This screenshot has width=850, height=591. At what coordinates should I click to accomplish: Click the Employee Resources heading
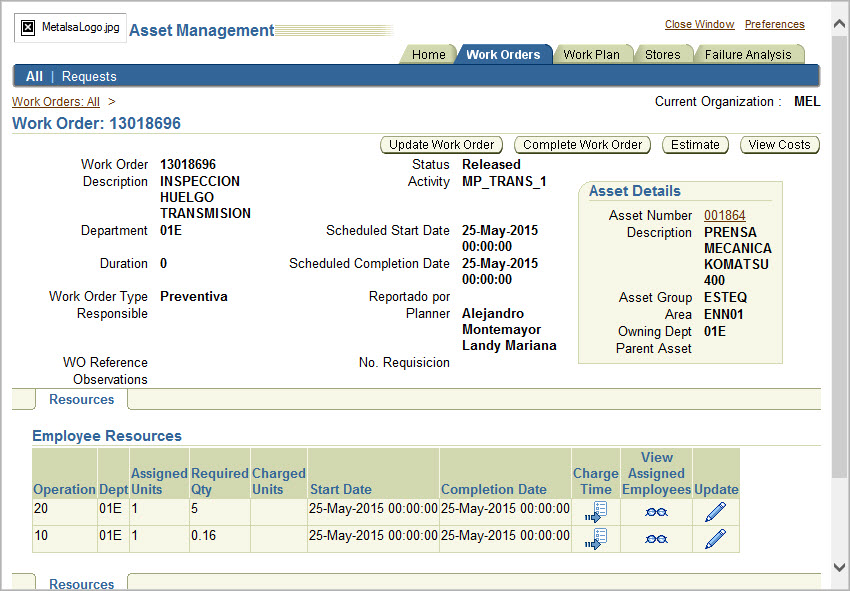pyautogui.click(x=107, y=436)
